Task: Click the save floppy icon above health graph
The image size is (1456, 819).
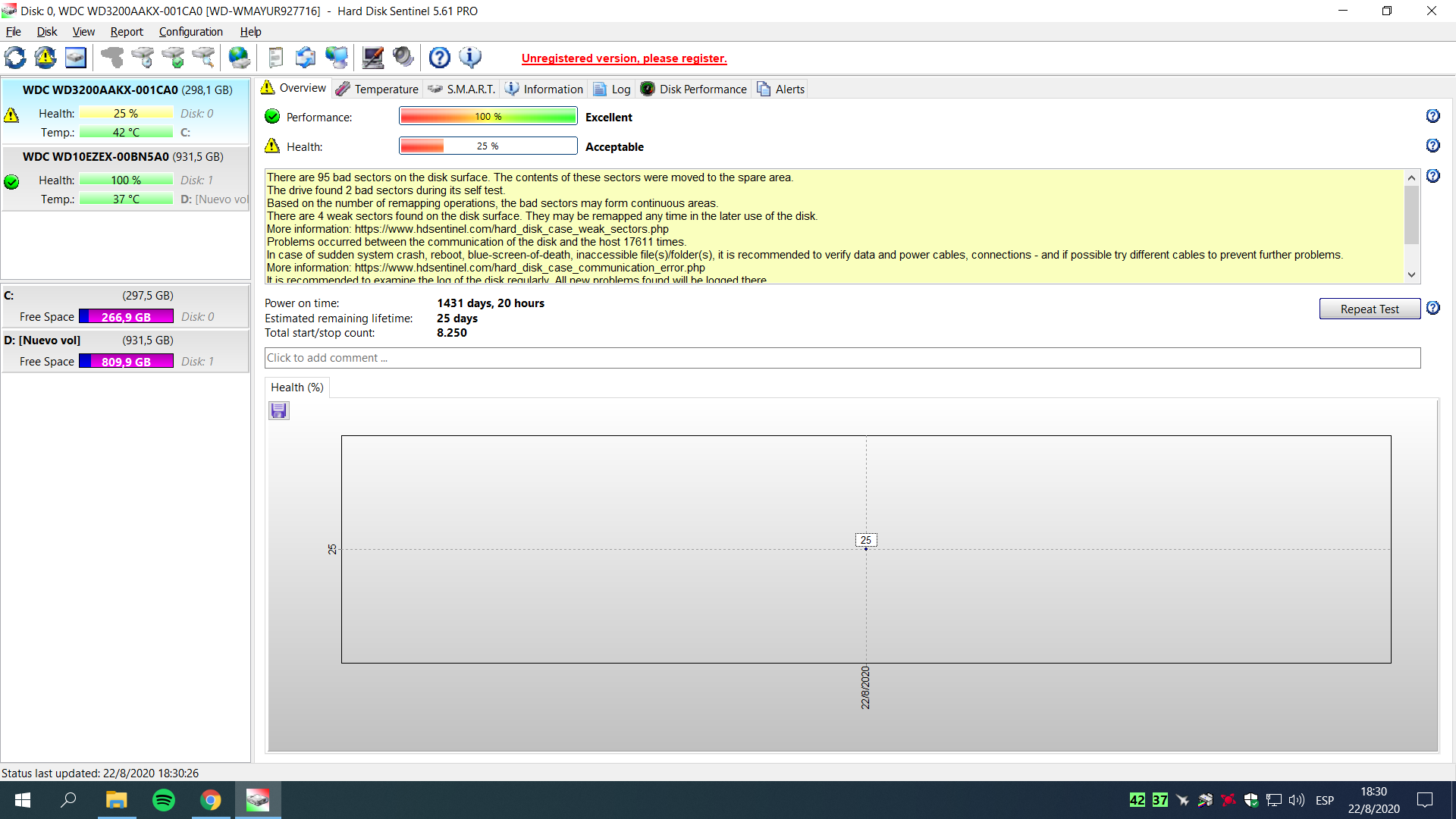Action: 279,411
